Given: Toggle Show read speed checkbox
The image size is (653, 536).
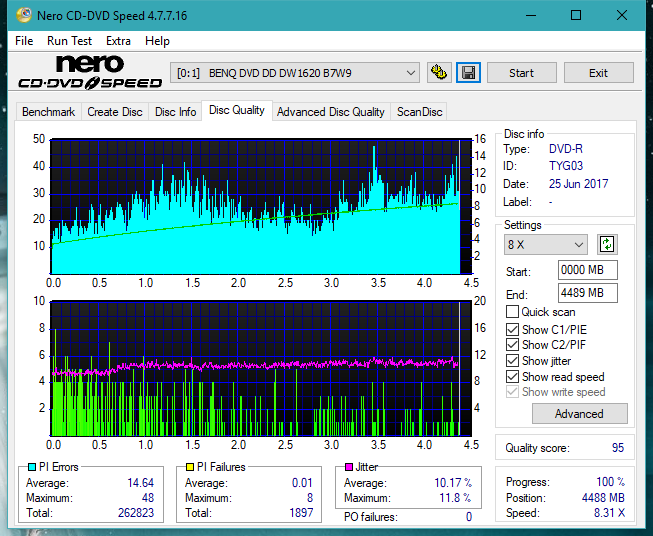Looking at the screenshot, I should [512, 376].
